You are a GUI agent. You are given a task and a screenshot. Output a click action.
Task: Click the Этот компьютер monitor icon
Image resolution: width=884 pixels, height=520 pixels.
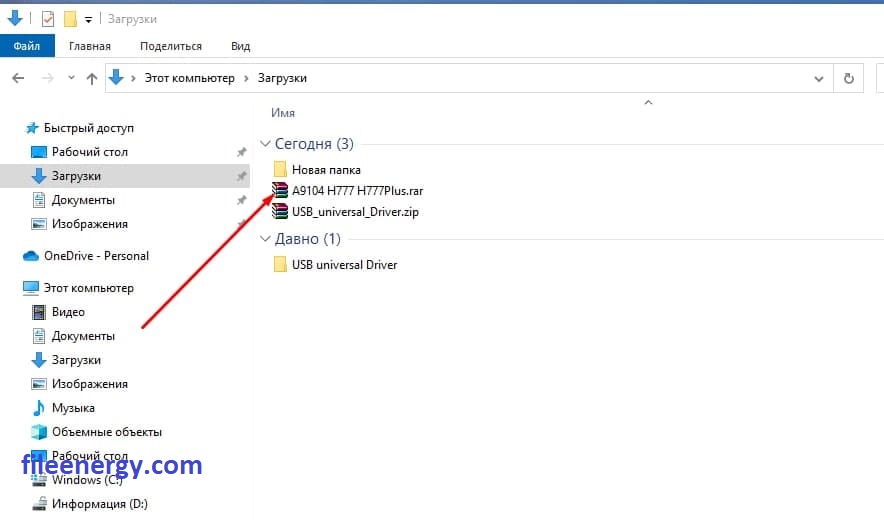click(x=30, y=288)
